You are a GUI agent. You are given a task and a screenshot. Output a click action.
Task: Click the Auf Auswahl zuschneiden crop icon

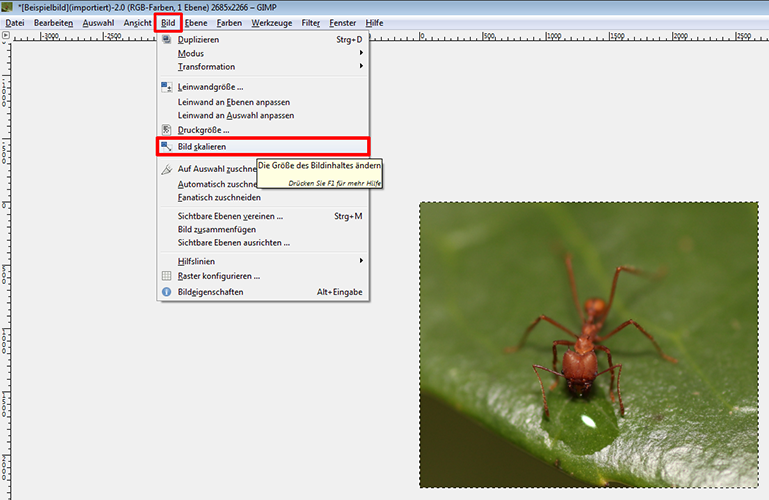point(167,169)
